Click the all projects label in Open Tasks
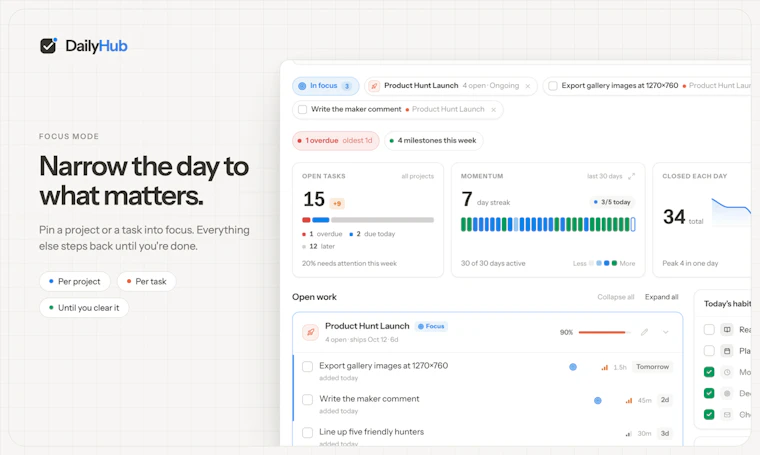The width and height of the screenshot is (760, 455). tap(418, 176)
